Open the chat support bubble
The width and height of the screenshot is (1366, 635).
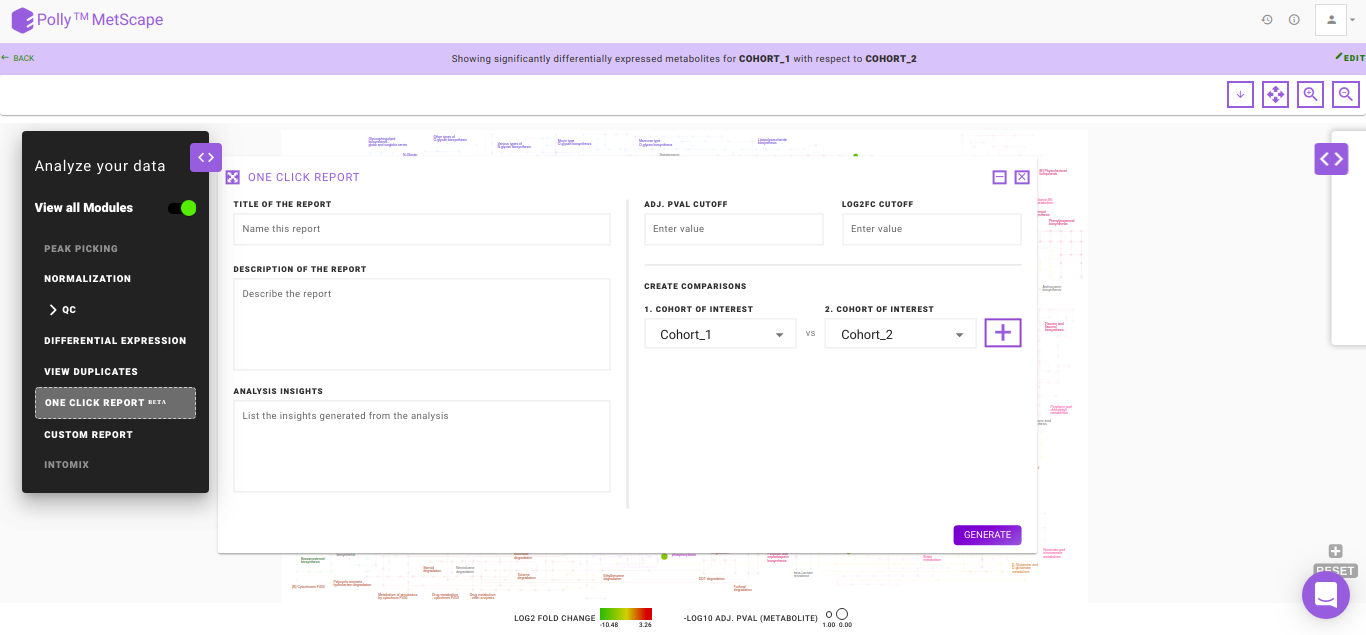[x=1326, y=595]
